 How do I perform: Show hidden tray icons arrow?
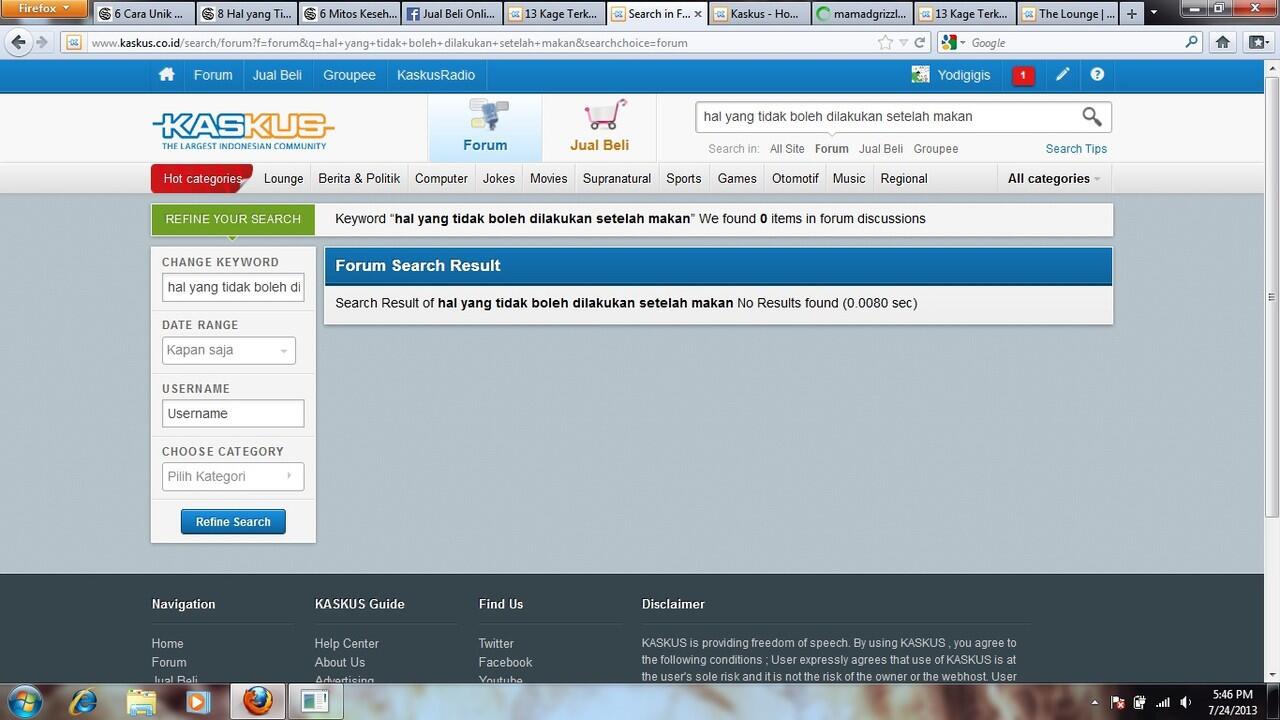point(1093,702)
